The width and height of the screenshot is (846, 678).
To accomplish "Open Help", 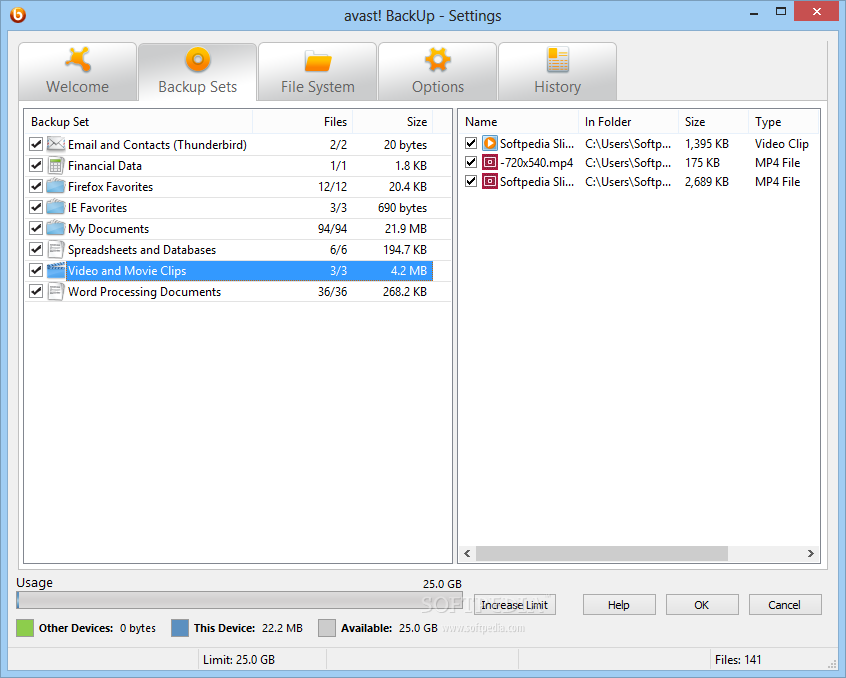I will [x=619, y=605].
